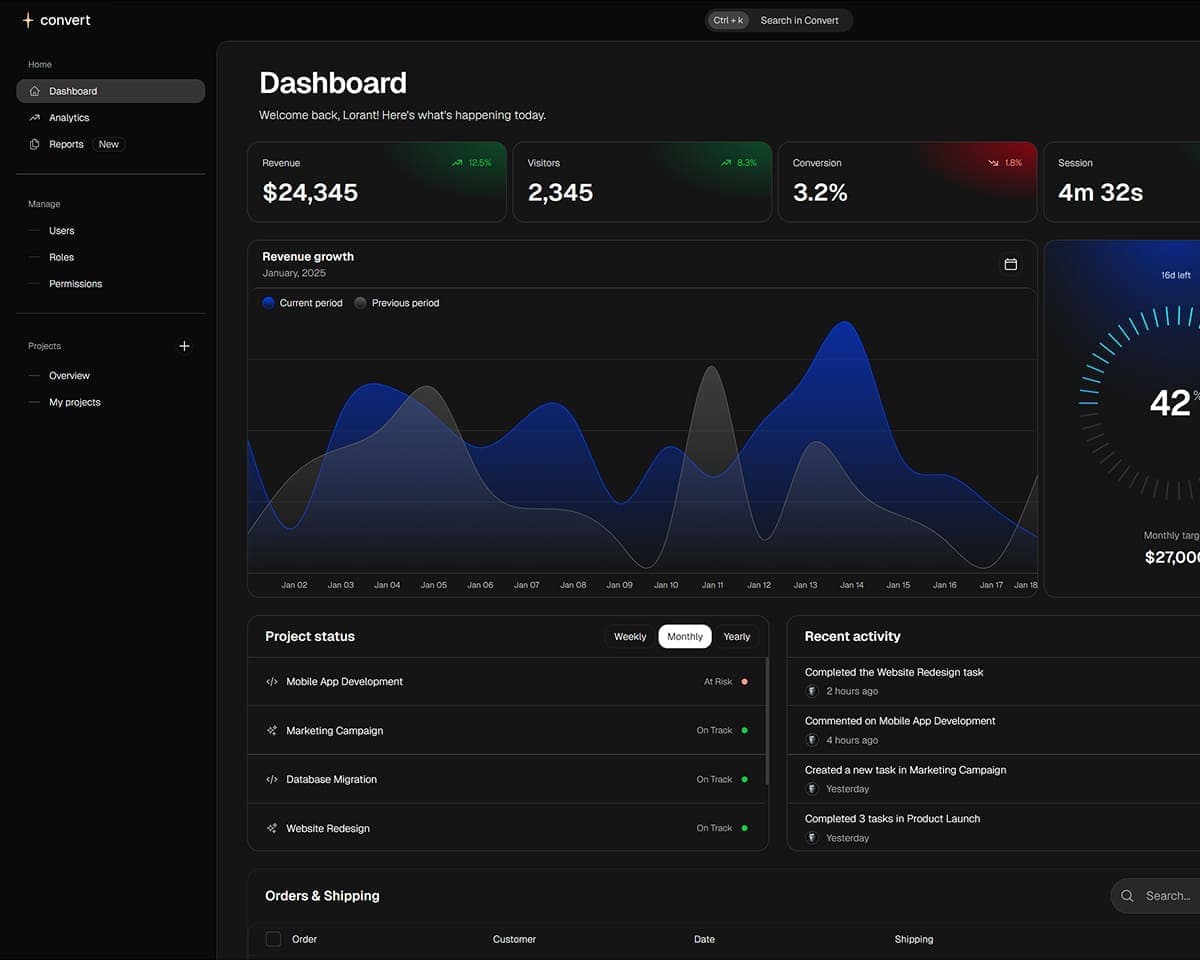Click the magnifier in Orders & Shipping search

pyautogui.click(x=1127, y=895)
